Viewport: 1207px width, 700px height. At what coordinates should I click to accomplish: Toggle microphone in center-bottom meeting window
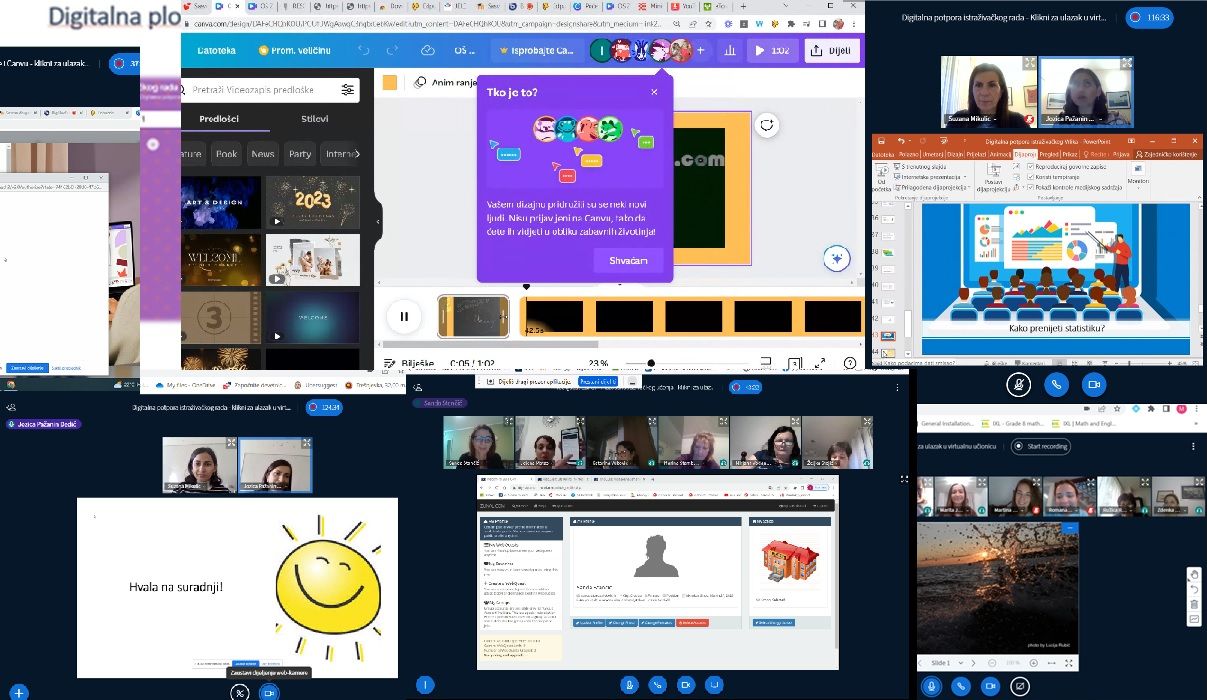click(x=629, y=685)
